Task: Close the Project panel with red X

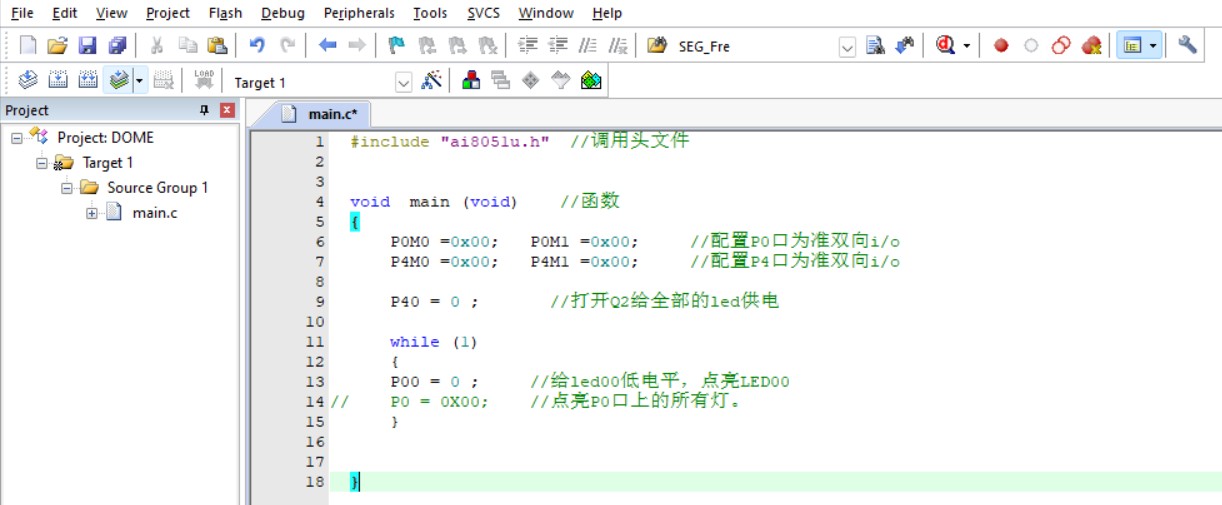Action: click(227, 110)
